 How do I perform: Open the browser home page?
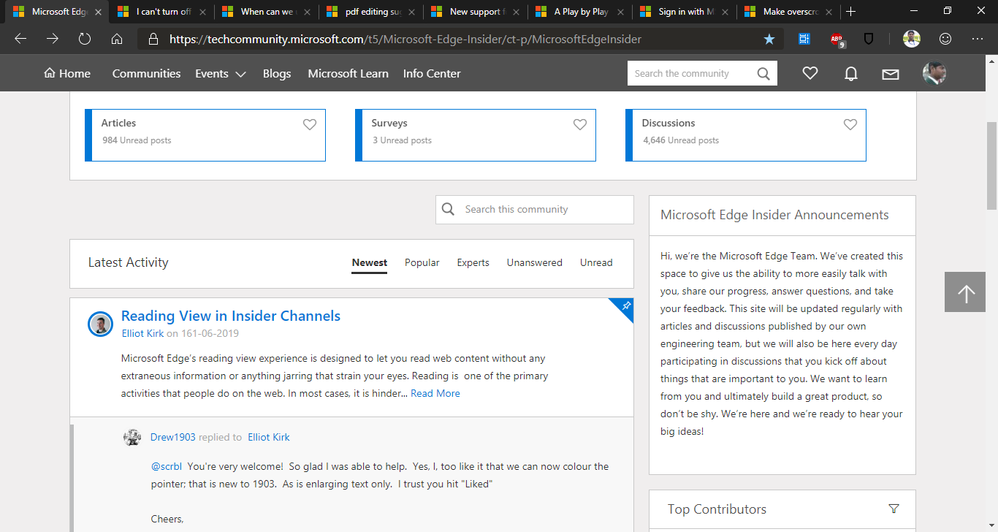tap(116, 39)
